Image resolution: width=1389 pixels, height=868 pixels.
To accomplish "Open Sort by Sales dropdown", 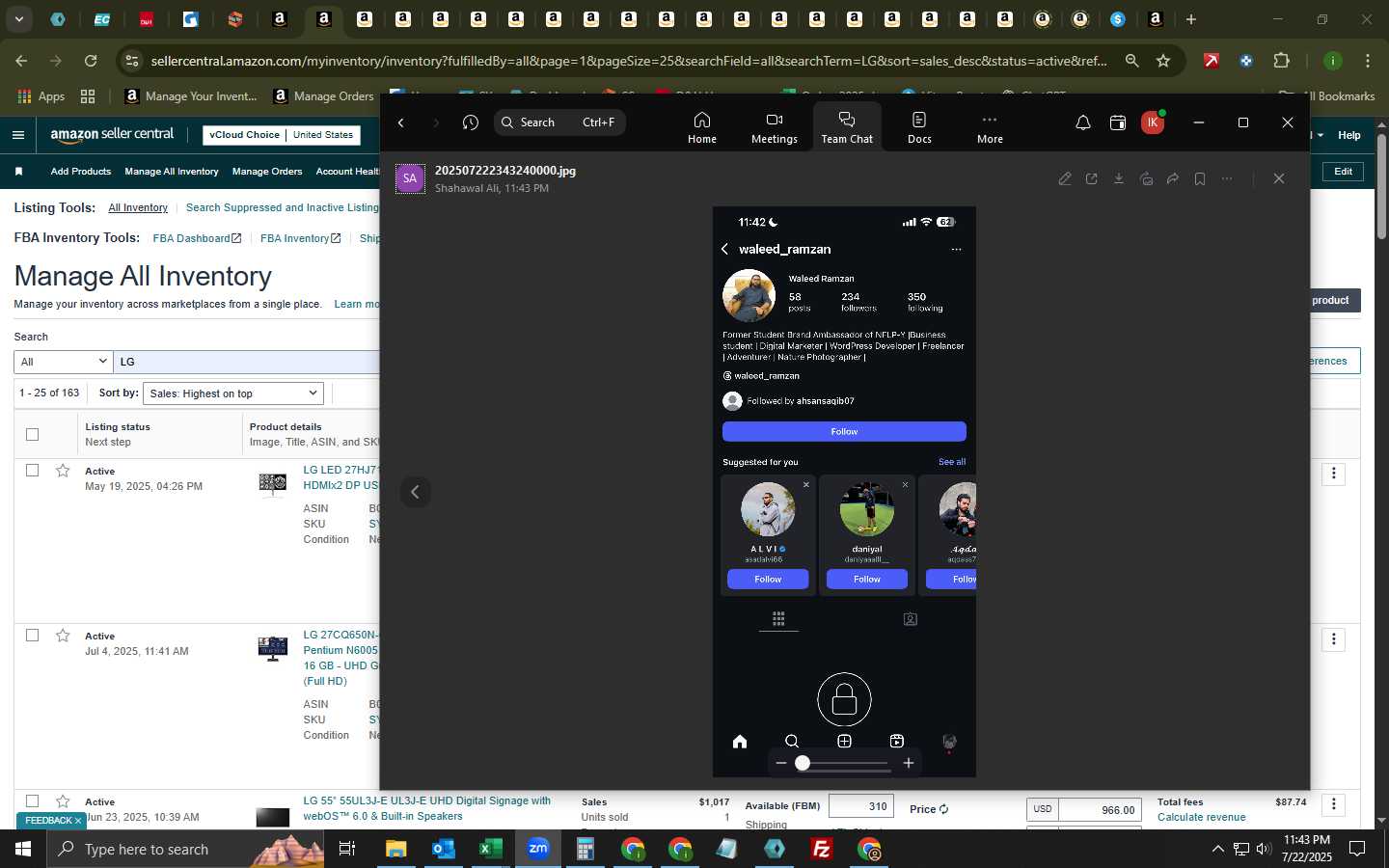I will [x=232, y=393].
